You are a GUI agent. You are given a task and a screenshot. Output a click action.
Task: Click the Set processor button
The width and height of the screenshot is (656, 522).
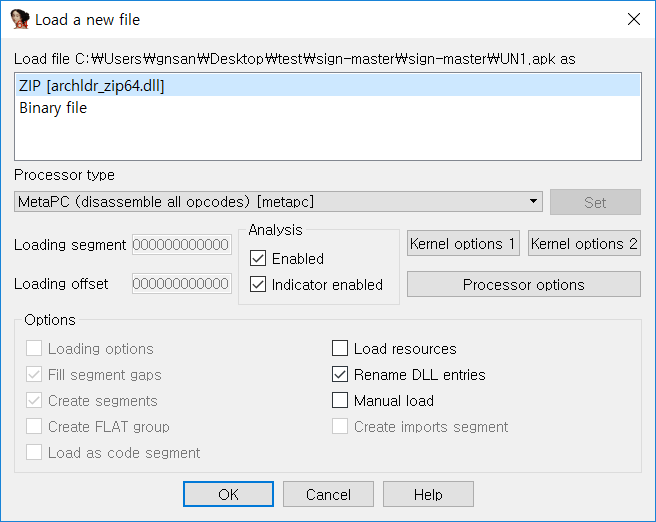coord(595,202)
